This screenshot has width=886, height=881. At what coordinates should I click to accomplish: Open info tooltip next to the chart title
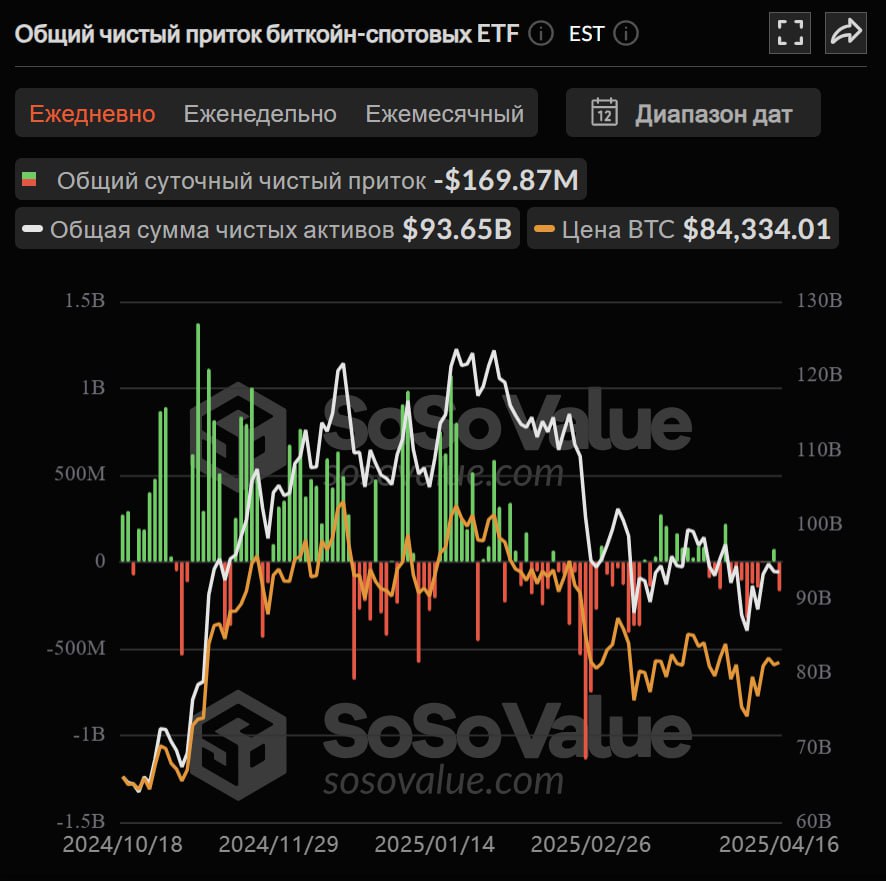pos(541,34)
